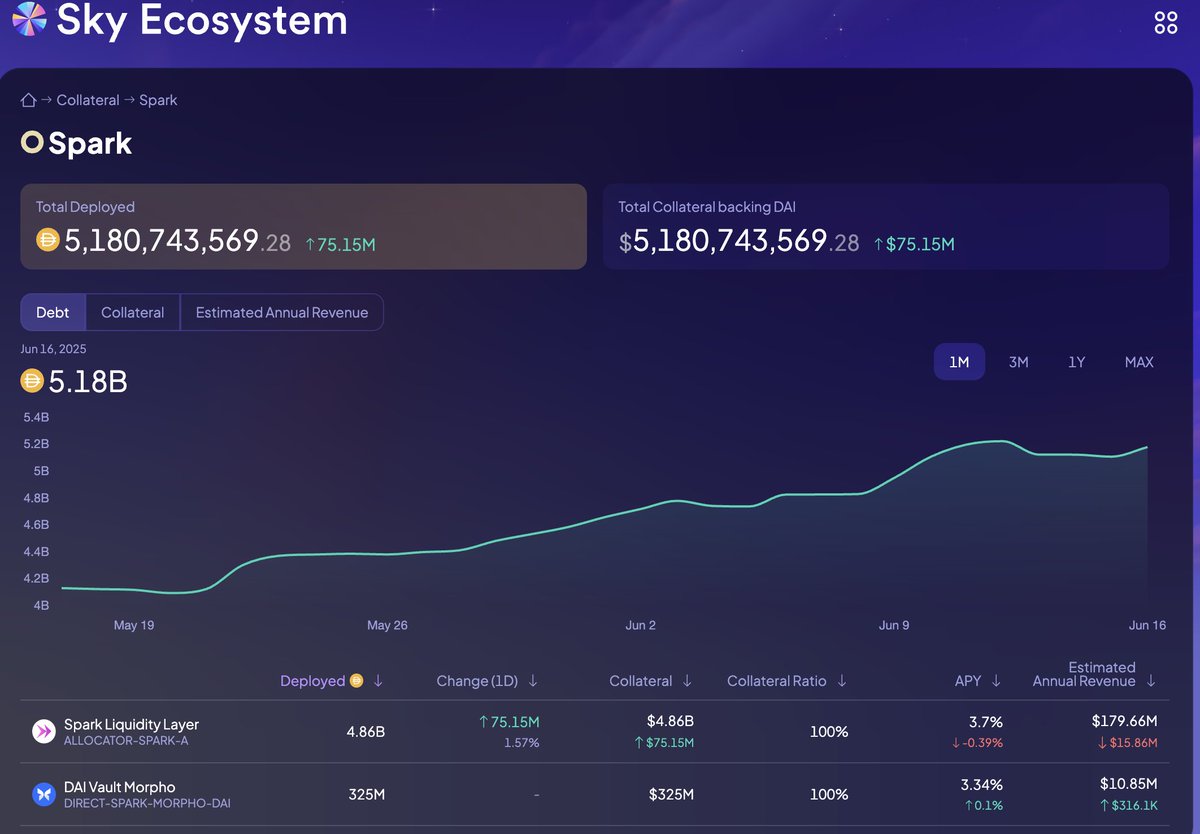The width and height of the screenshot is (1200, 834).
Task: Sort table by Collateral column arrow
Action: pos(687,681)
